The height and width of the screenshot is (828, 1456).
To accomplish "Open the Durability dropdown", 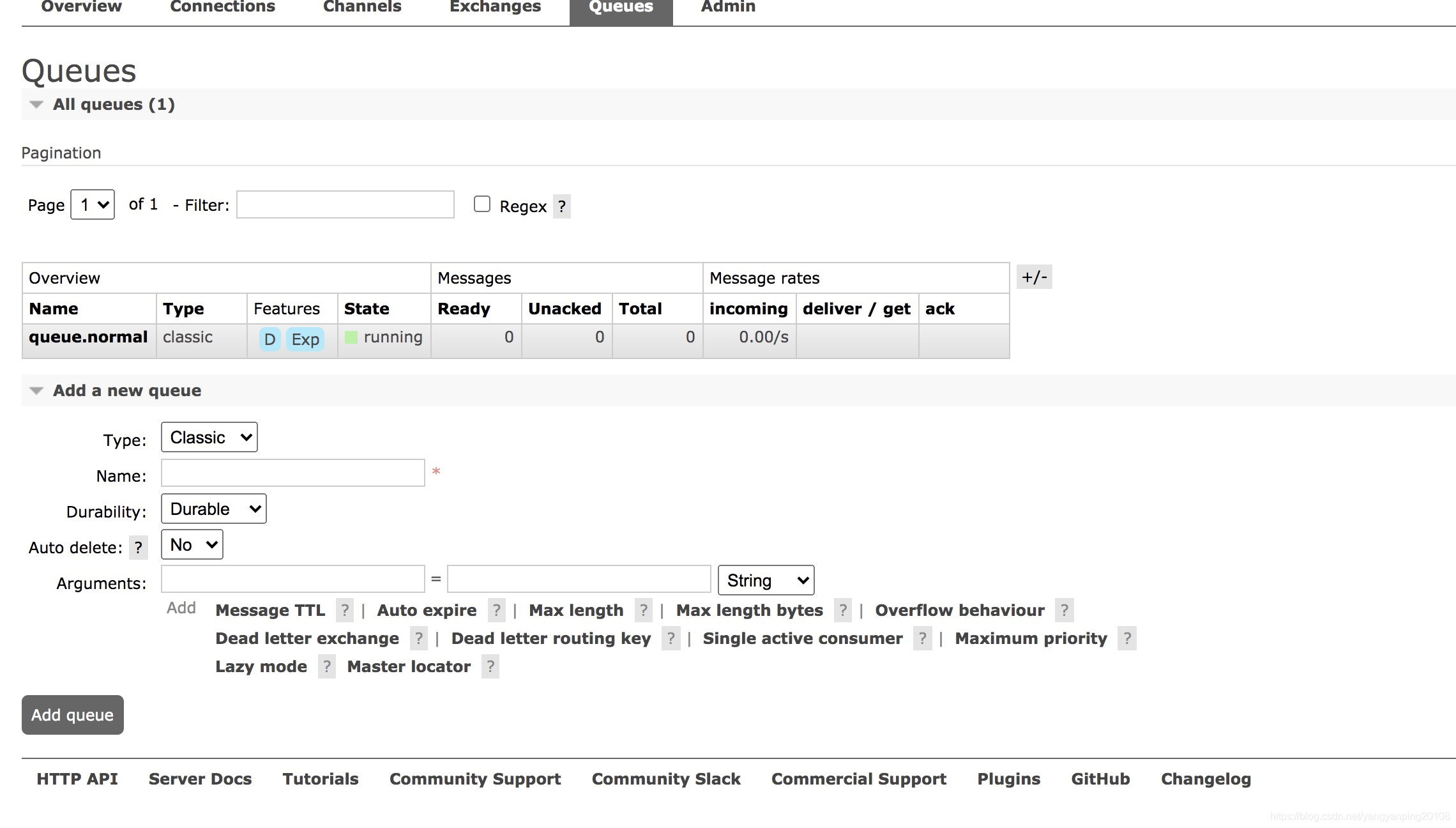I will tap(214, 509).
